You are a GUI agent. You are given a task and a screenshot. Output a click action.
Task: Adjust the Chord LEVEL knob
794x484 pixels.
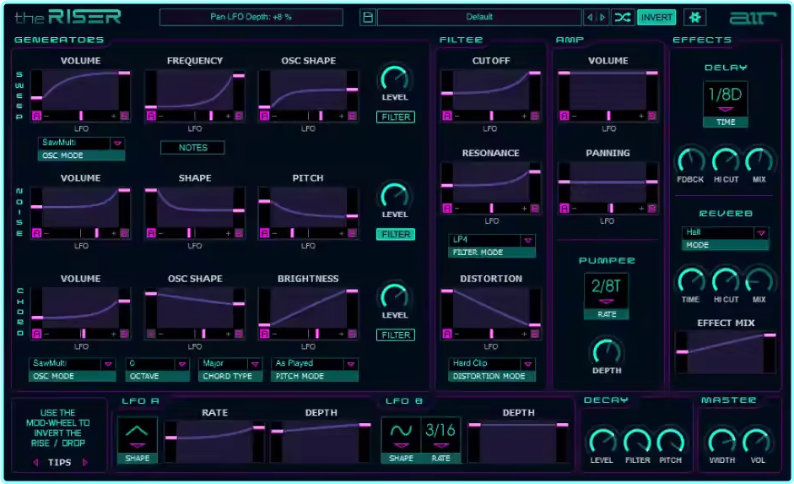(394, 296)
